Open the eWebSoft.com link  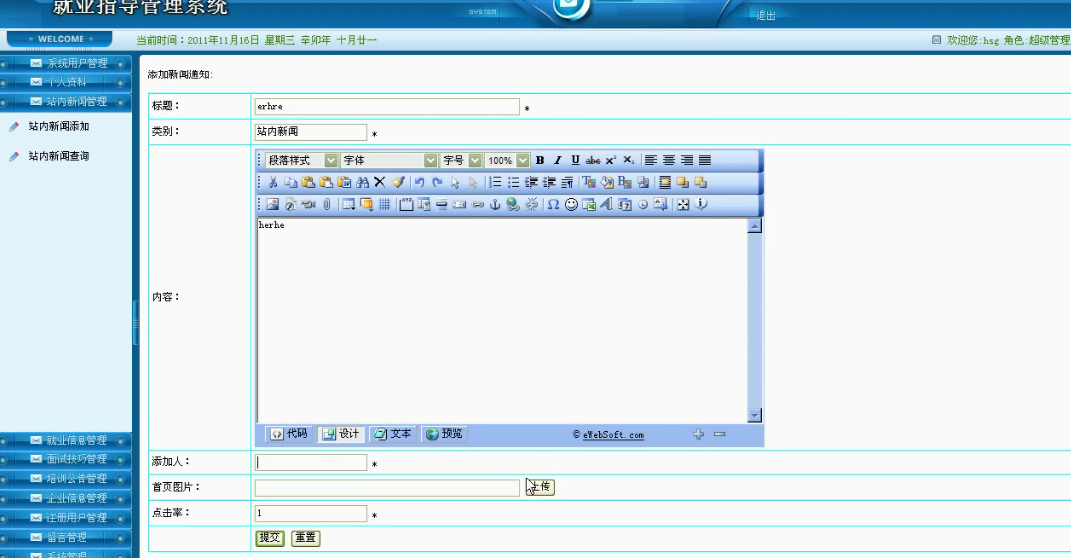(x=613, y=434)
